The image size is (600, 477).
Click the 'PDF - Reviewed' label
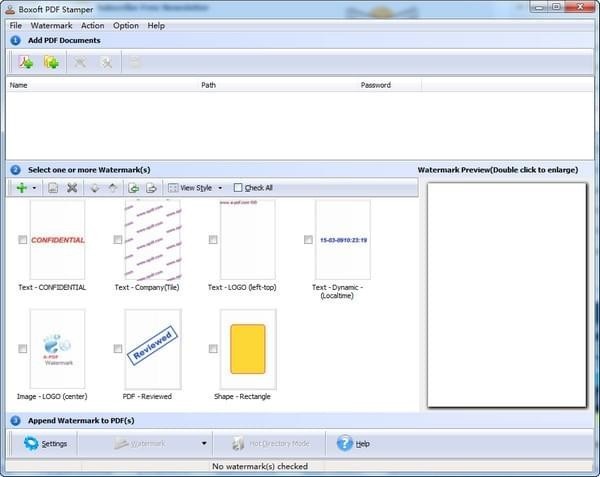pyautogui.click(x=147, y=396)
